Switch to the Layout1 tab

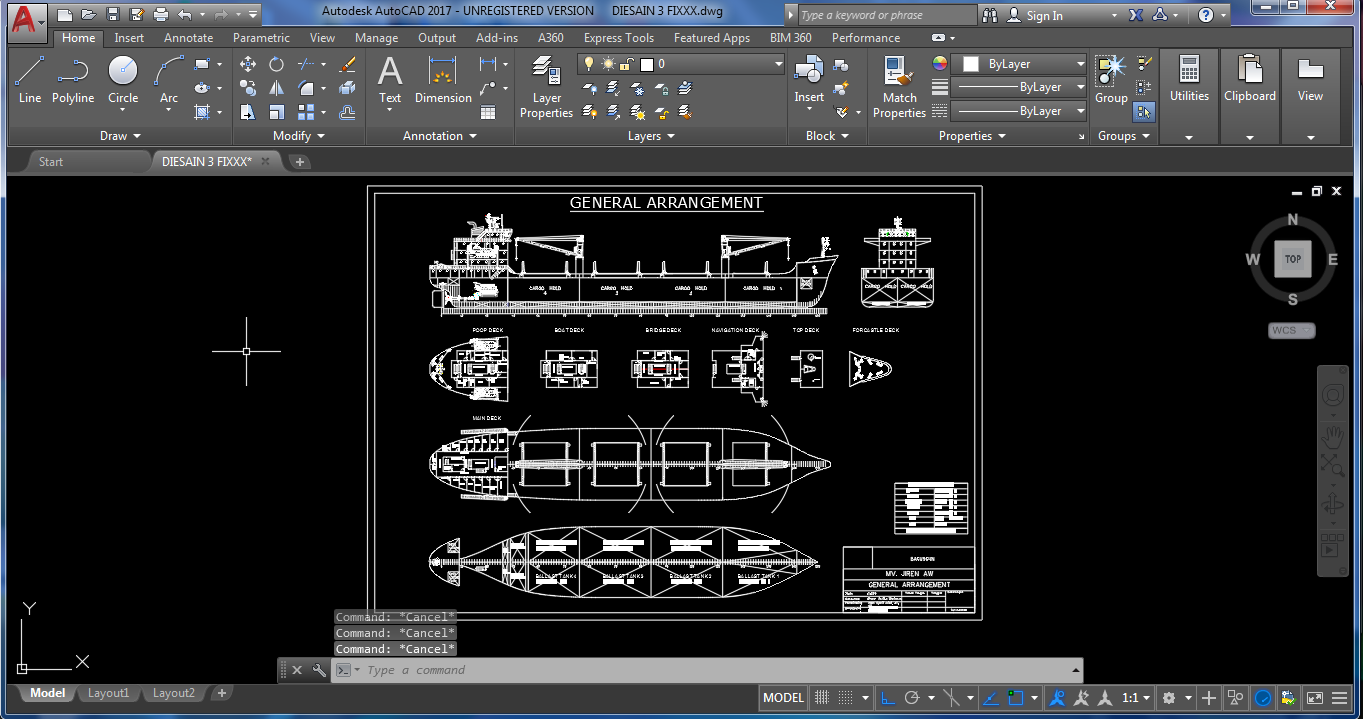[108, 692]
